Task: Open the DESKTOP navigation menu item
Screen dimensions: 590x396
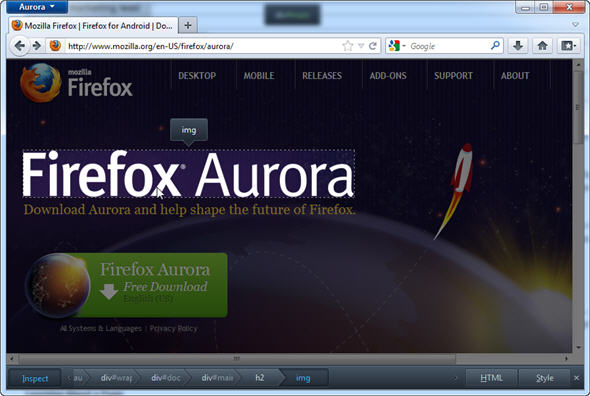Action: (x=197, y=76)
